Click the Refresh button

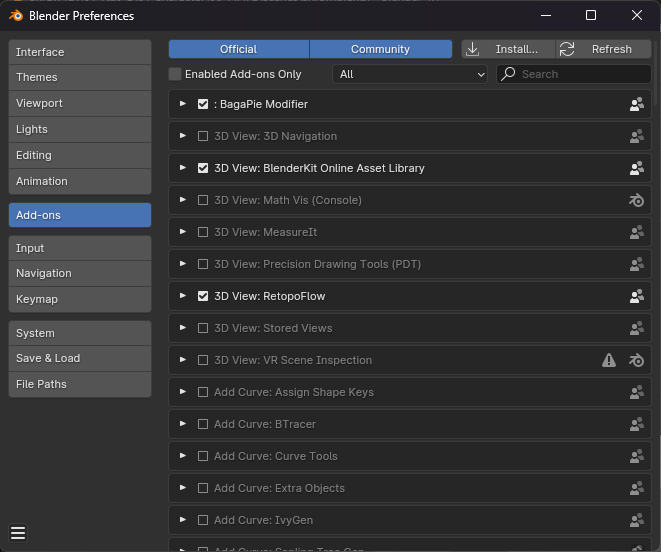pos(604,49)
